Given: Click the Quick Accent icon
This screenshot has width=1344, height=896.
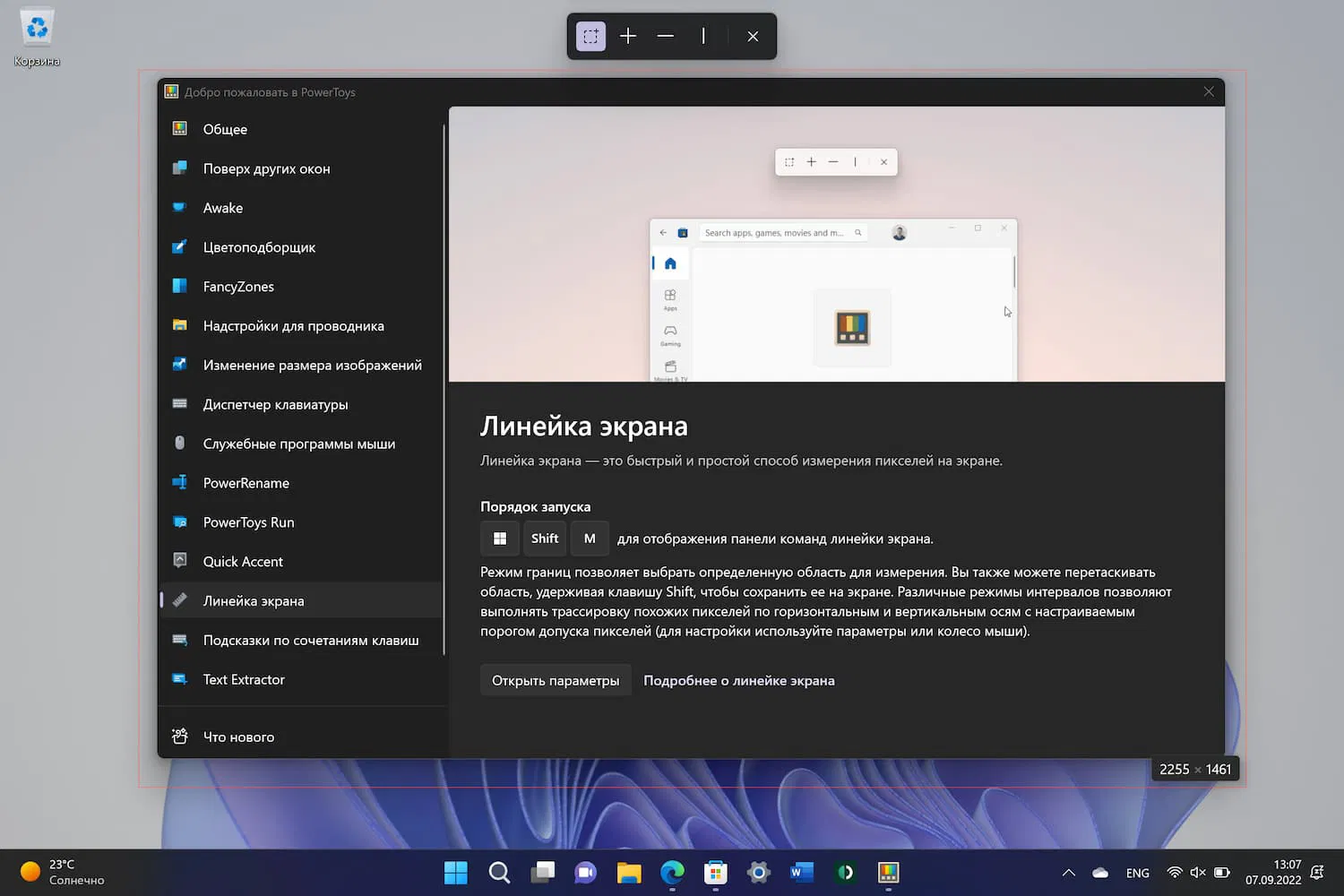Looking at the screenshot, I should (x=180, y=561).
